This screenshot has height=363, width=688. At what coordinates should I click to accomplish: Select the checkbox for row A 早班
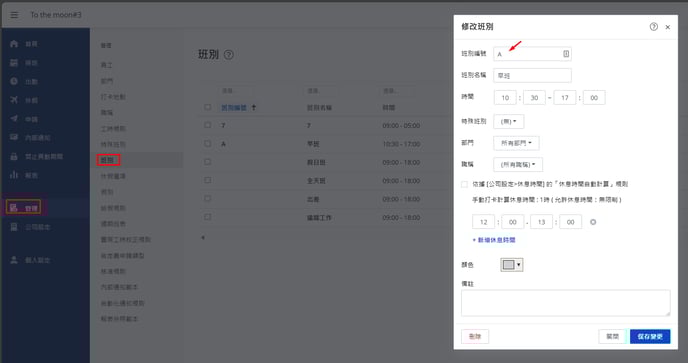coord(208,144)
